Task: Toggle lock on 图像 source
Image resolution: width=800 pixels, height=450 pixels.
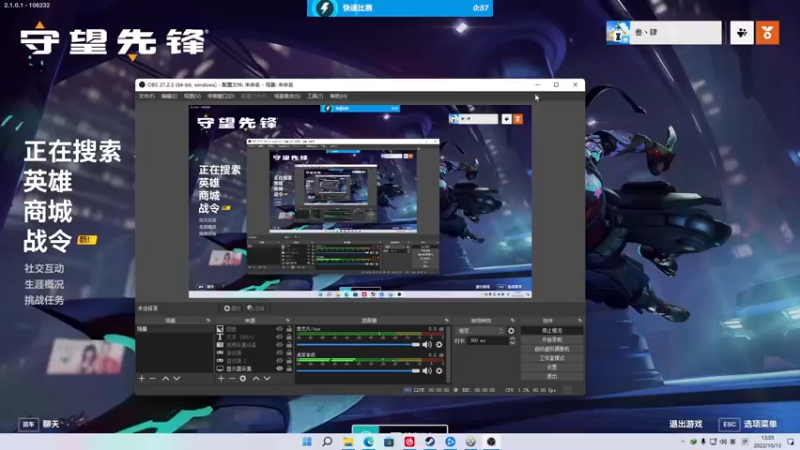Action: coord(289,329)
